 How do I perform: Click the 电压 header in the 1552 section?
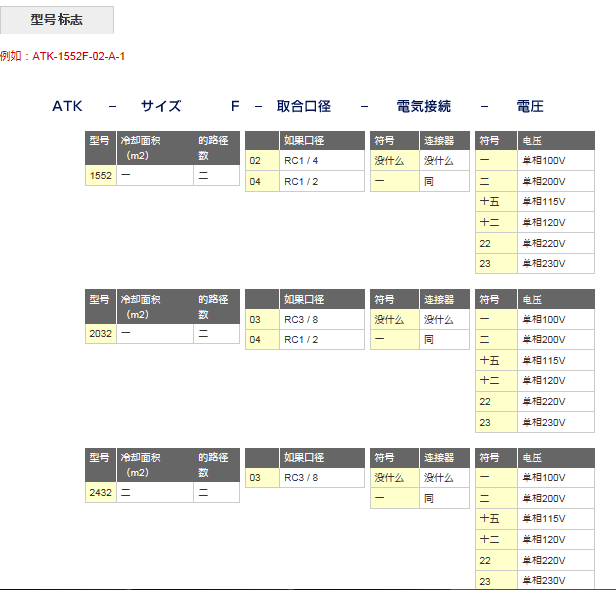click(x=556, y=141)
